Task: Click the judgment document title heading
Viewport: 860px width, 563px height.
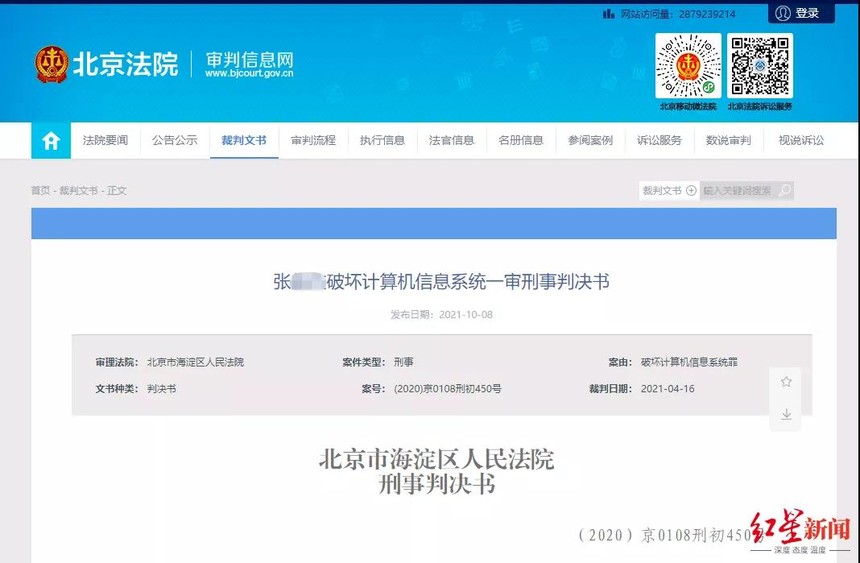Action: [x=442, y=282]
